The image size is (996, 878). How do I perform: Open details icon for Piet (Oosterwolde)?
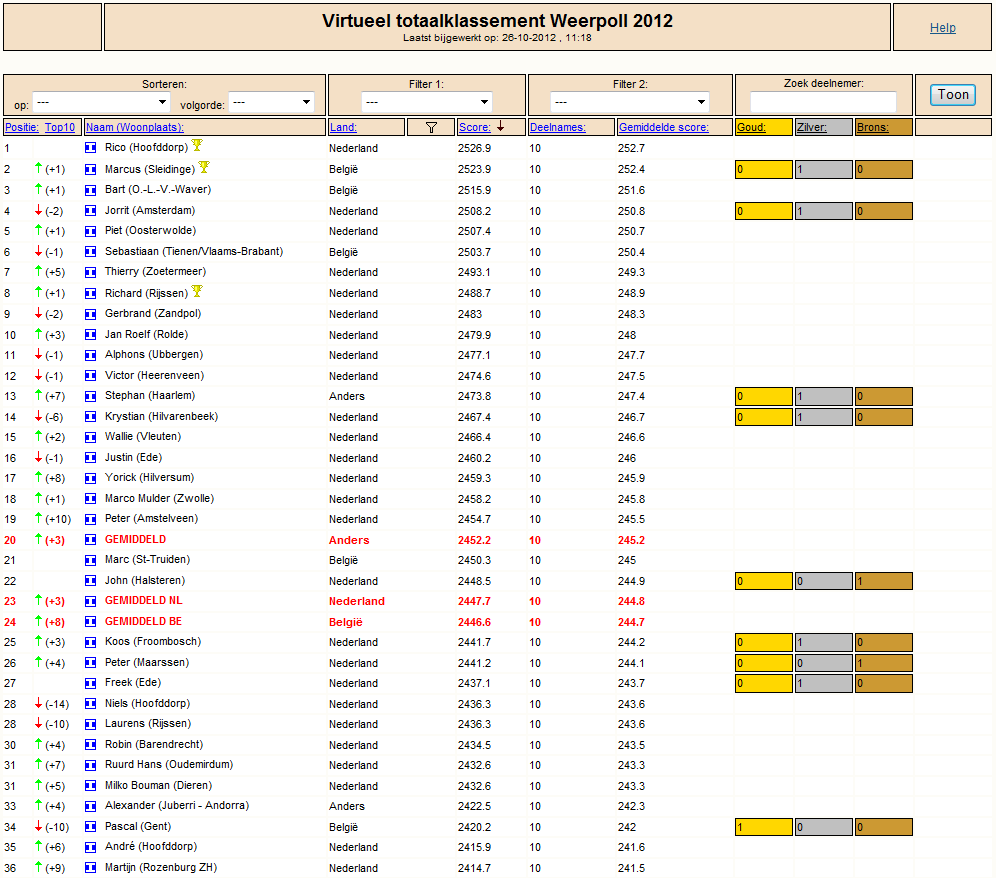91,231
